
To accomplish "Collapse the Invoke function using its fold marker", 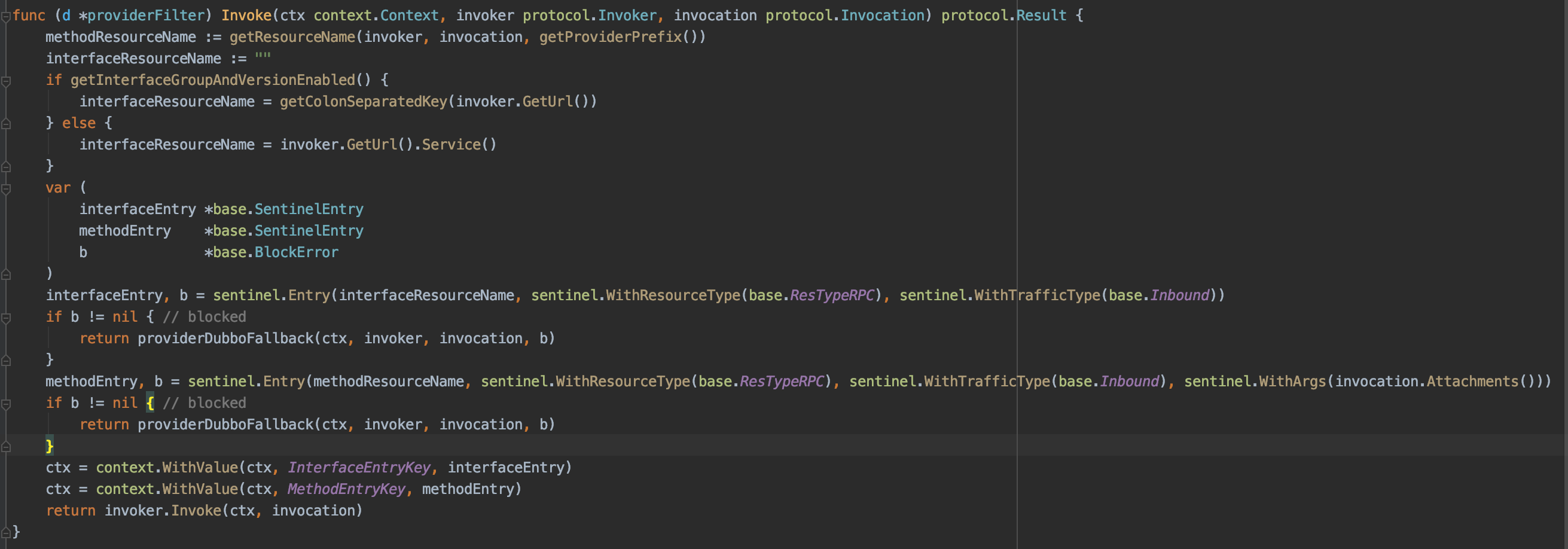I will 5,16.
